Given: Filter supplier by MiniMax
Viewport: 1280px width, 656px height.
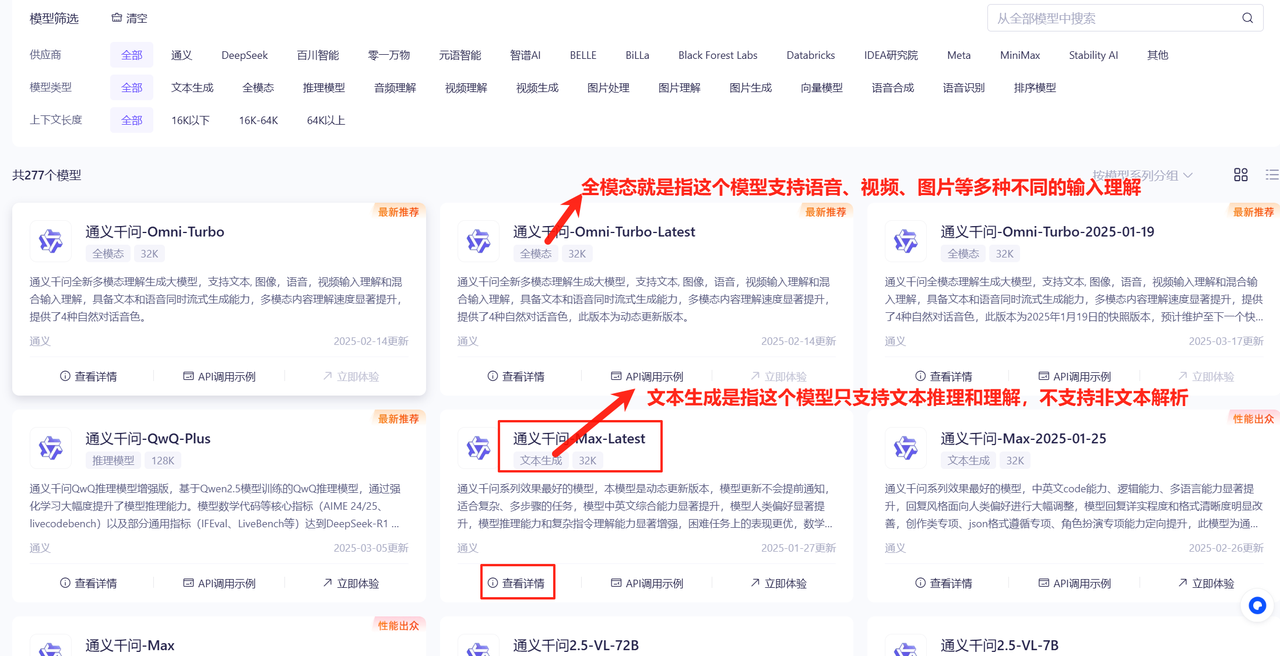Looking at the screenshot, I should click(1020, 55).
